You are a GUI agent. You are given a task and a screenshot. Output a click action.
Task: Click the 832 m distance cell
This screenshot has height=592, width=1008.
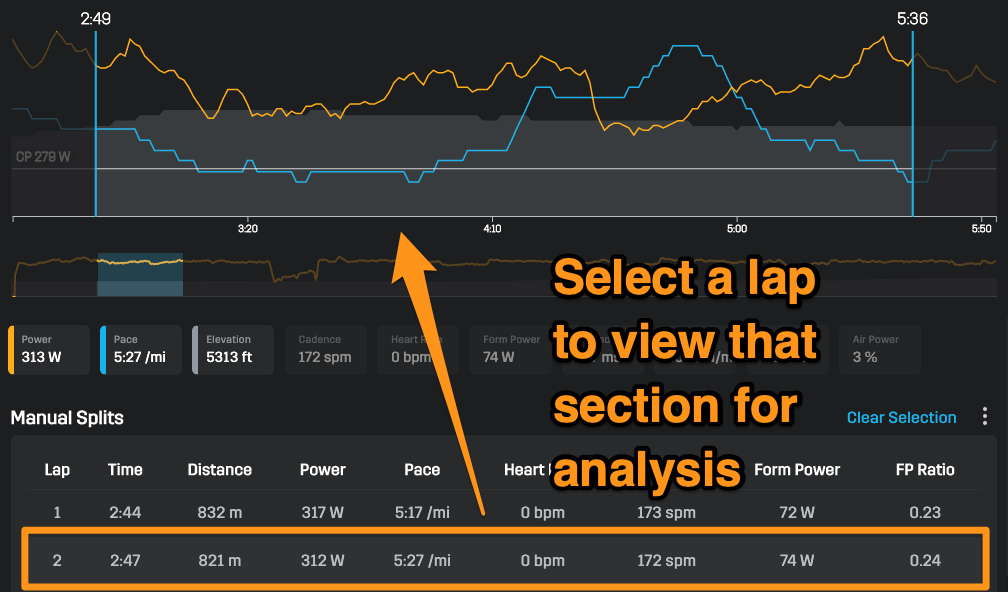click(x=220, y=512)
